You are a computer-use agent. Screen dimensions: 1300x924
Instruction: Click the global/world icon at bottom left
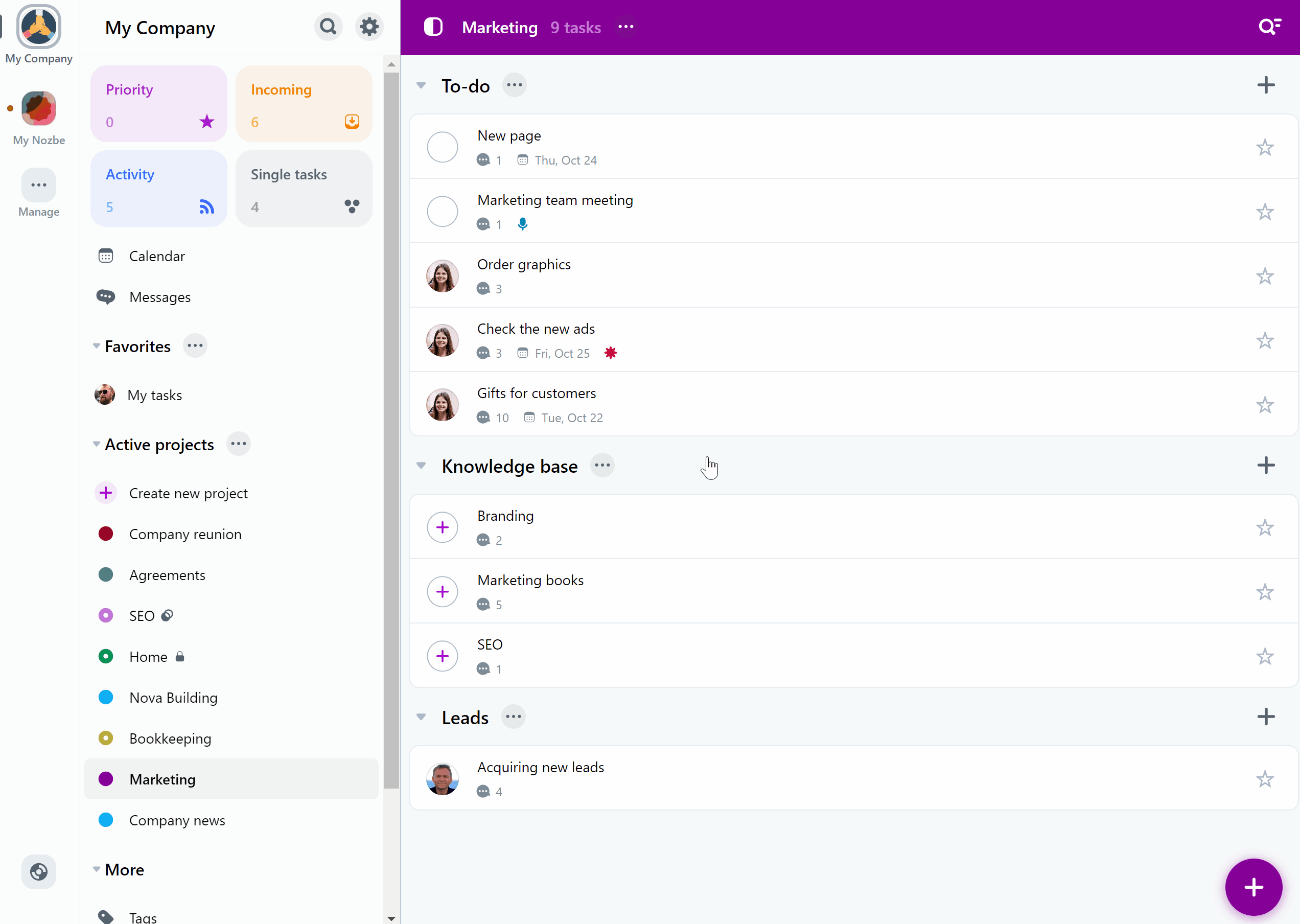(x=38, y=871)
